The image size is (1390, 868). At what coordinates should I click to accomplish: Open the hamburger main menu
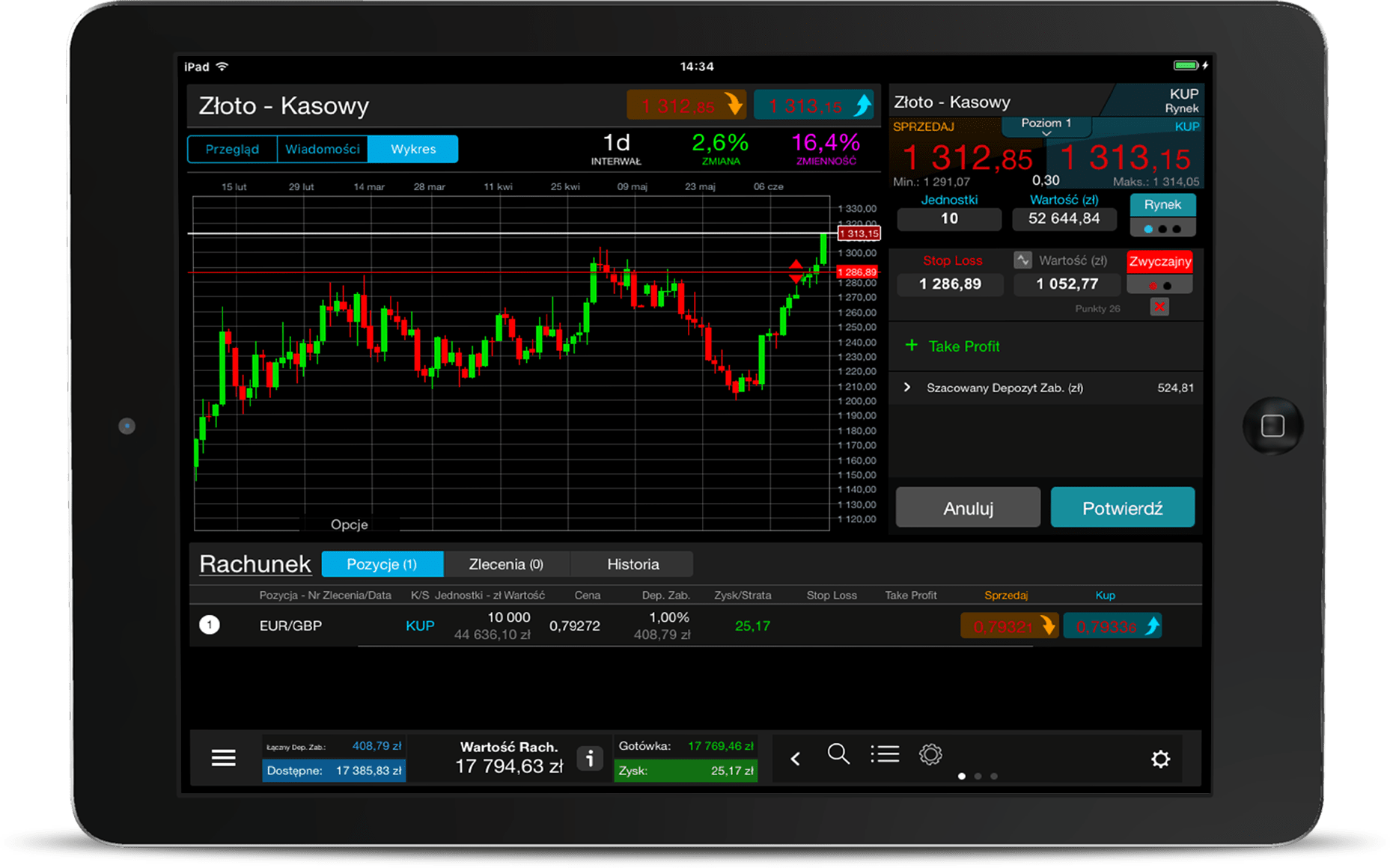[223, 758]
